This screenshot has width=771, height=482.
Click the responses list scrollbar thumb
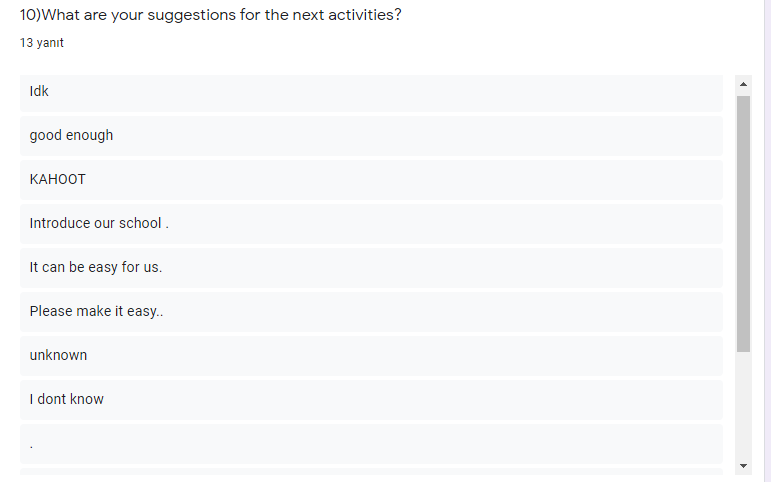click(x=743, y=223)
